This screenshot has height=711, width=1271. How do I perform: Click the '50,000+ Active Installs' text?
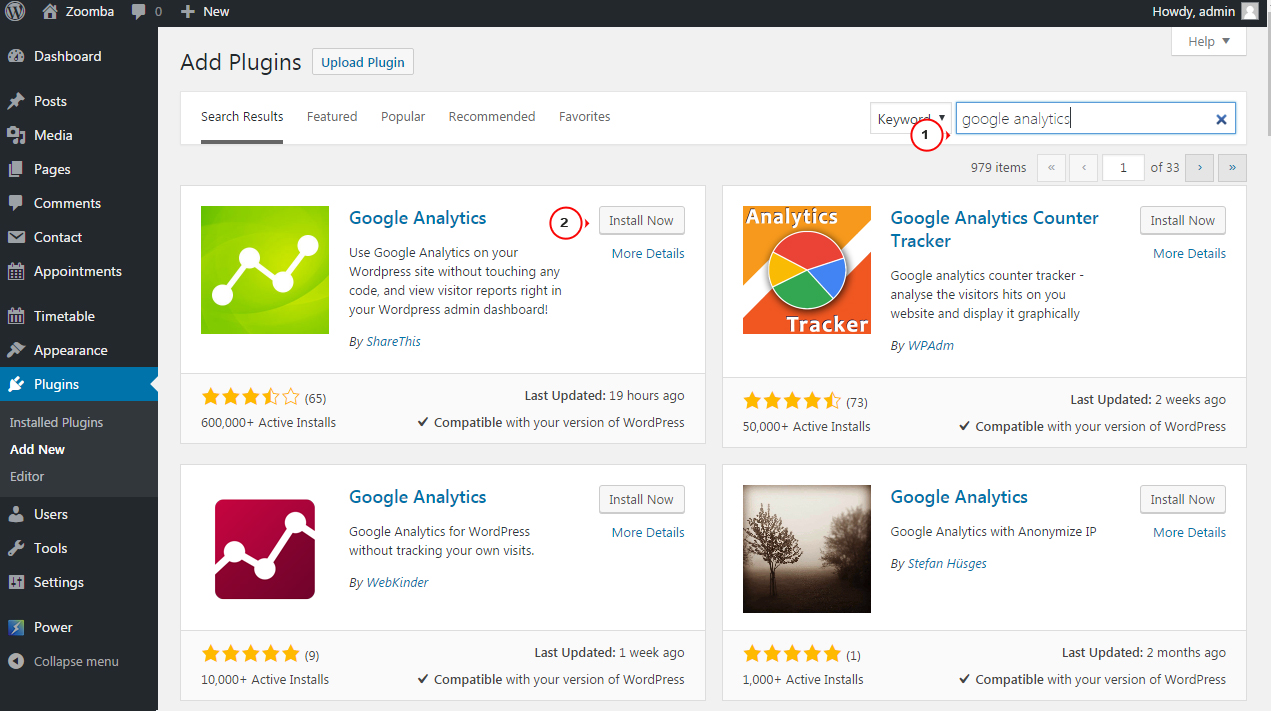807,426
